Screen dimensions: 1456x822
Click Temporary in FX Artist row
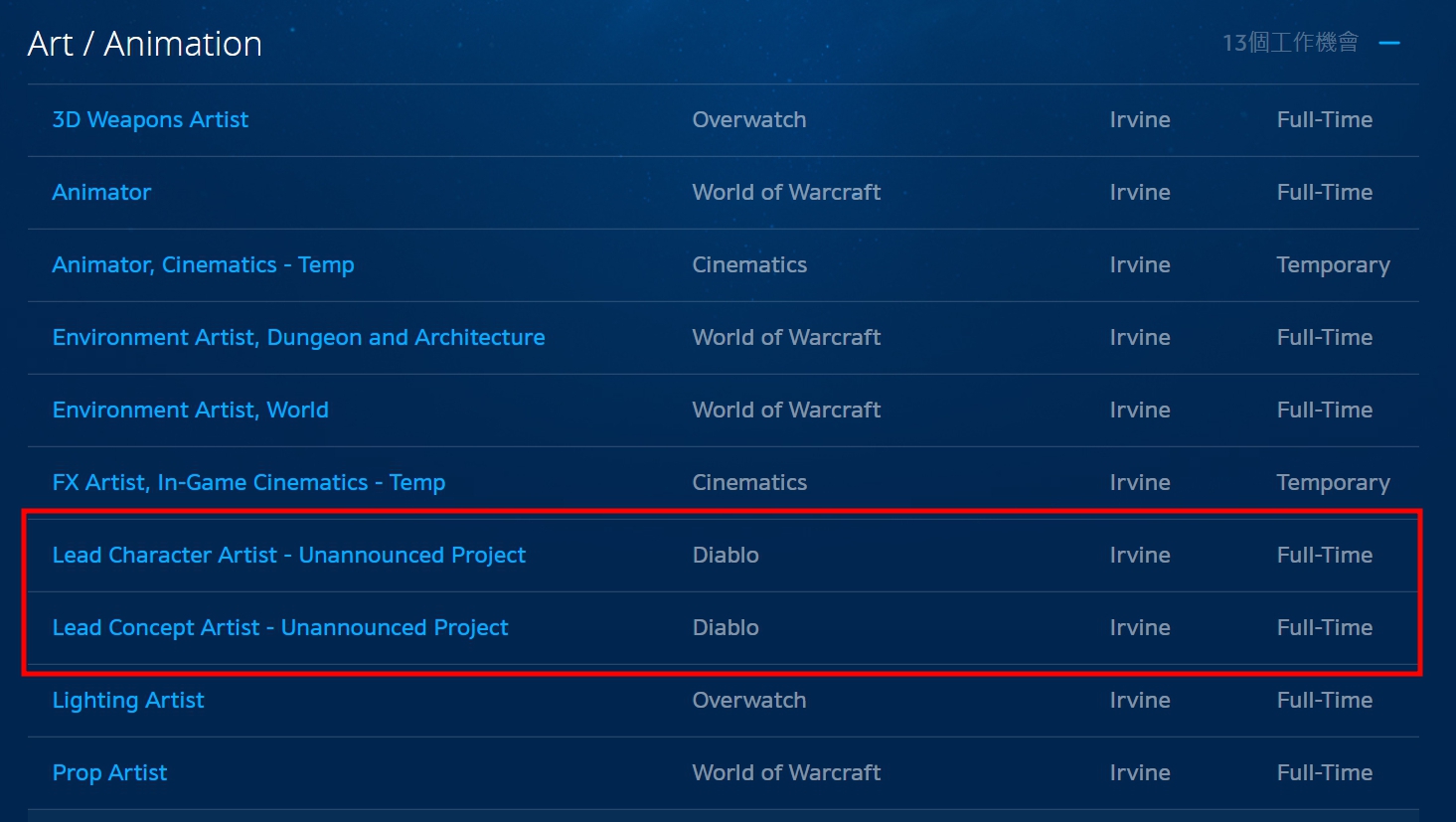point(1333,483)
